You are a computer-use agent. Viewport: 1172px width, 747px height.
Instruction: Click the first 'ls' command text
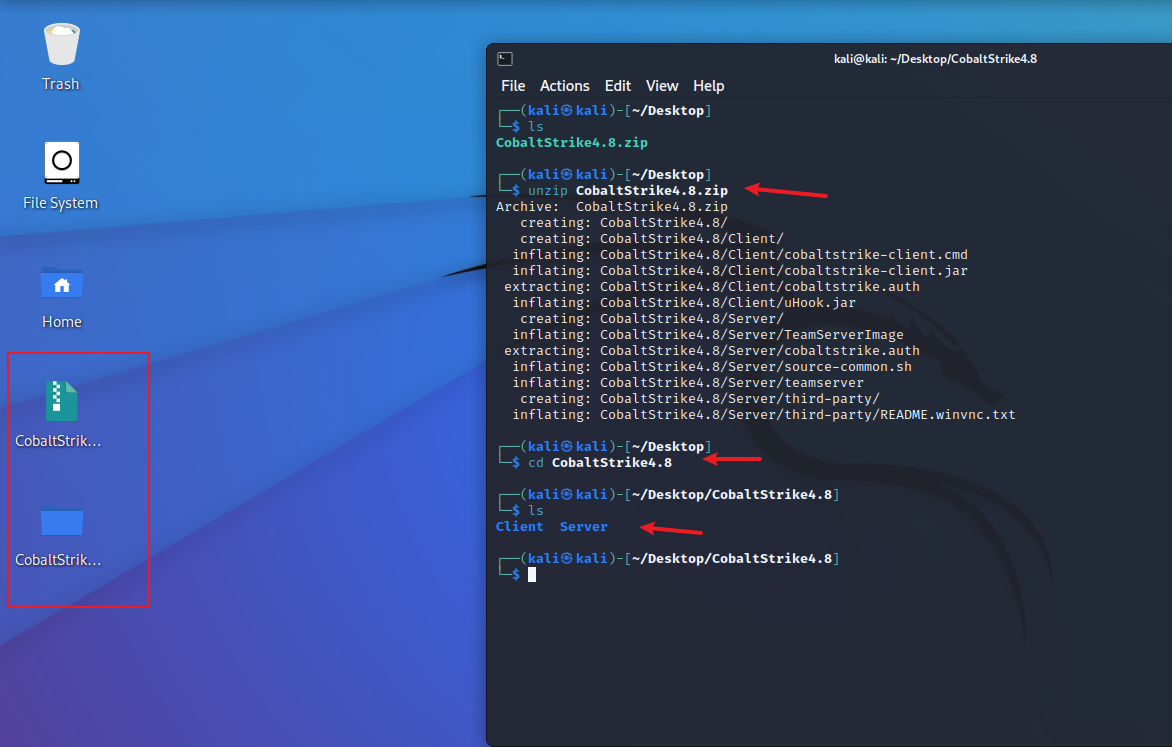tap(535, 126)
